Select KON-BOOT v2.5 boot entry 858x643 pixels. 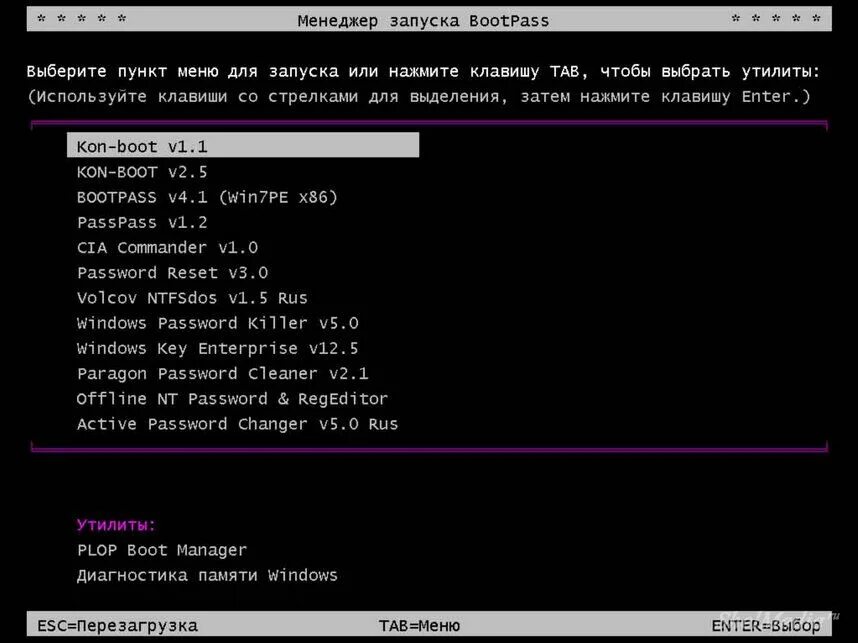(x=142, y=172)
